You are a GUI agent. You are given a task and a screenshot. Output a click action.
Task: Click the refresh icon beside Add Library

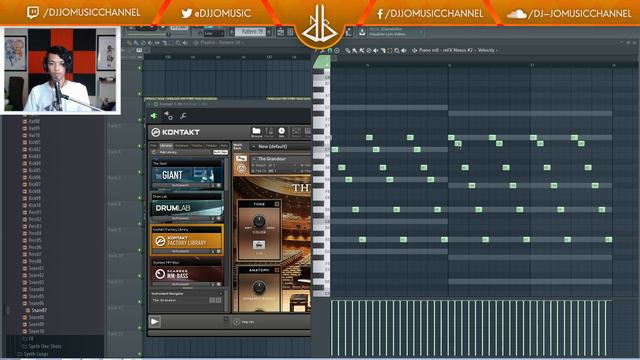click(x=154, y=152)
